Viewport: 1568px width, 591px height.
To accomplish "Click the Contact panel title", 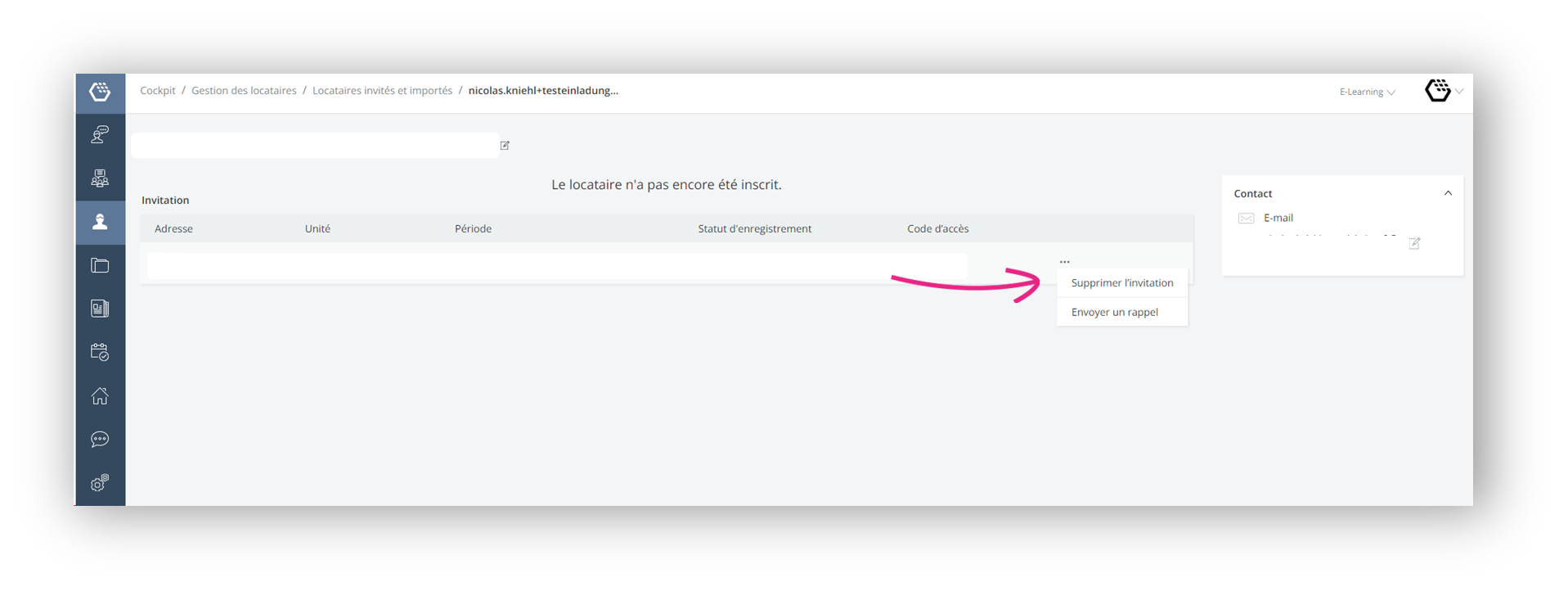I will tap(1252, 194).
